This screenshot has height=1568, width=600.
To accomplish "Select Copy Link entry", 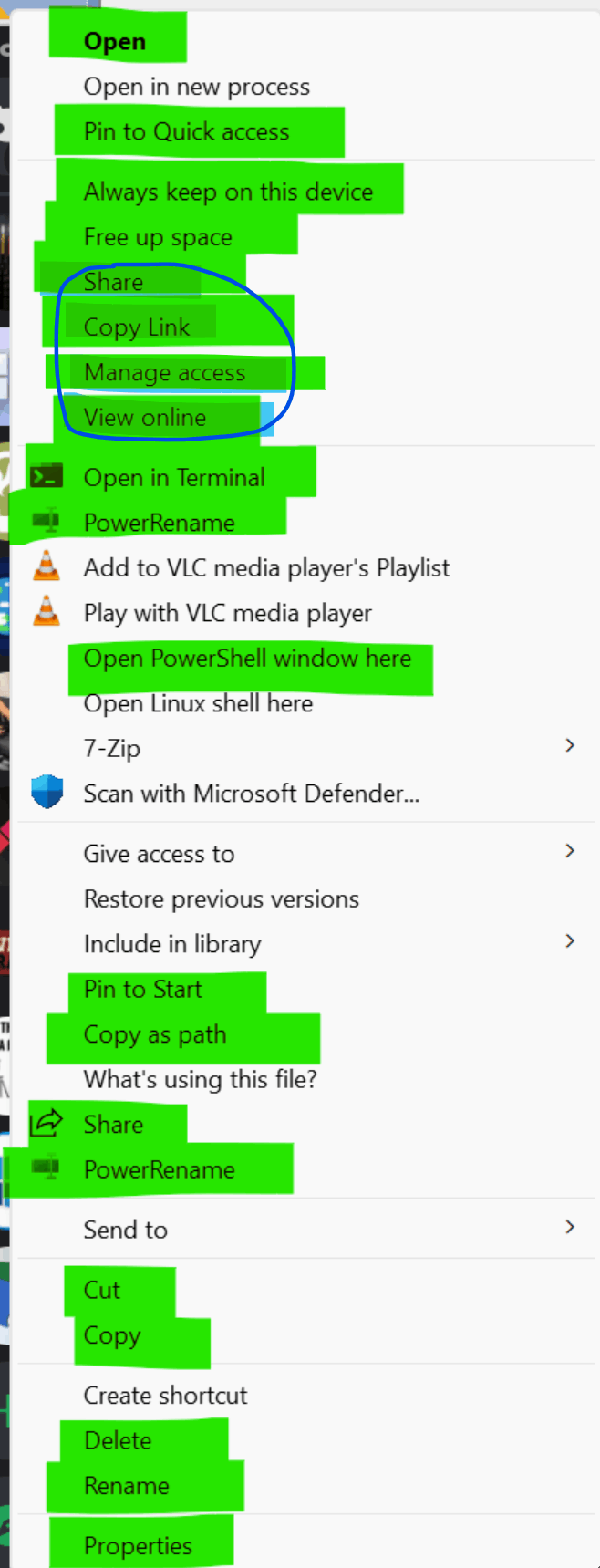I will tap(137, 327).
